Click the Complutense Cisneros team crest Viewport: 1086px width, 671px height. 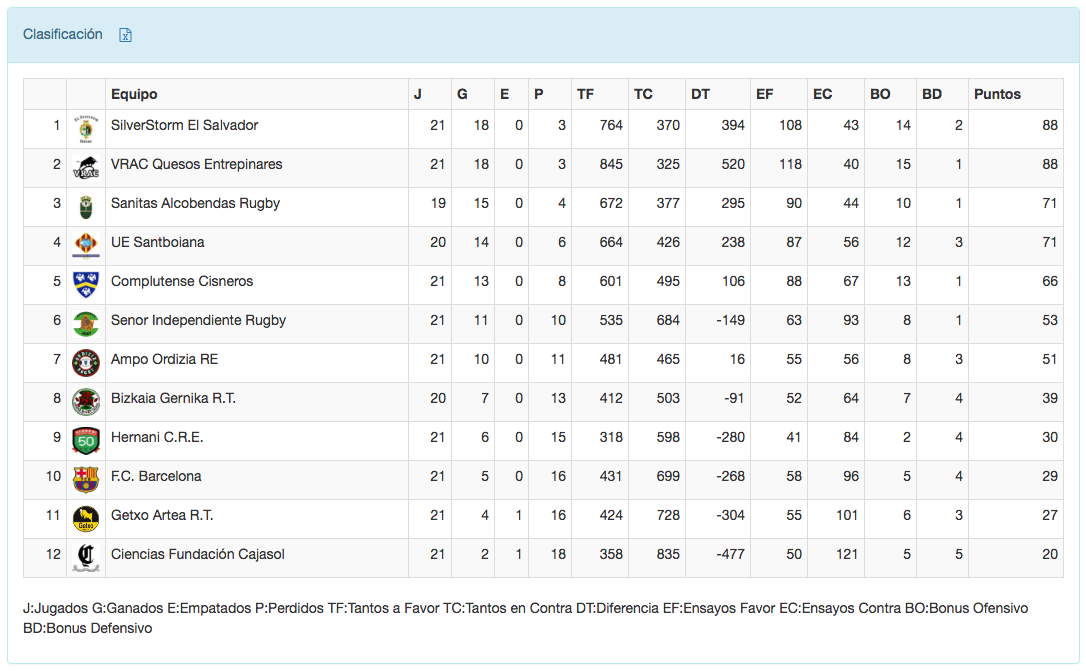(86, 285)
